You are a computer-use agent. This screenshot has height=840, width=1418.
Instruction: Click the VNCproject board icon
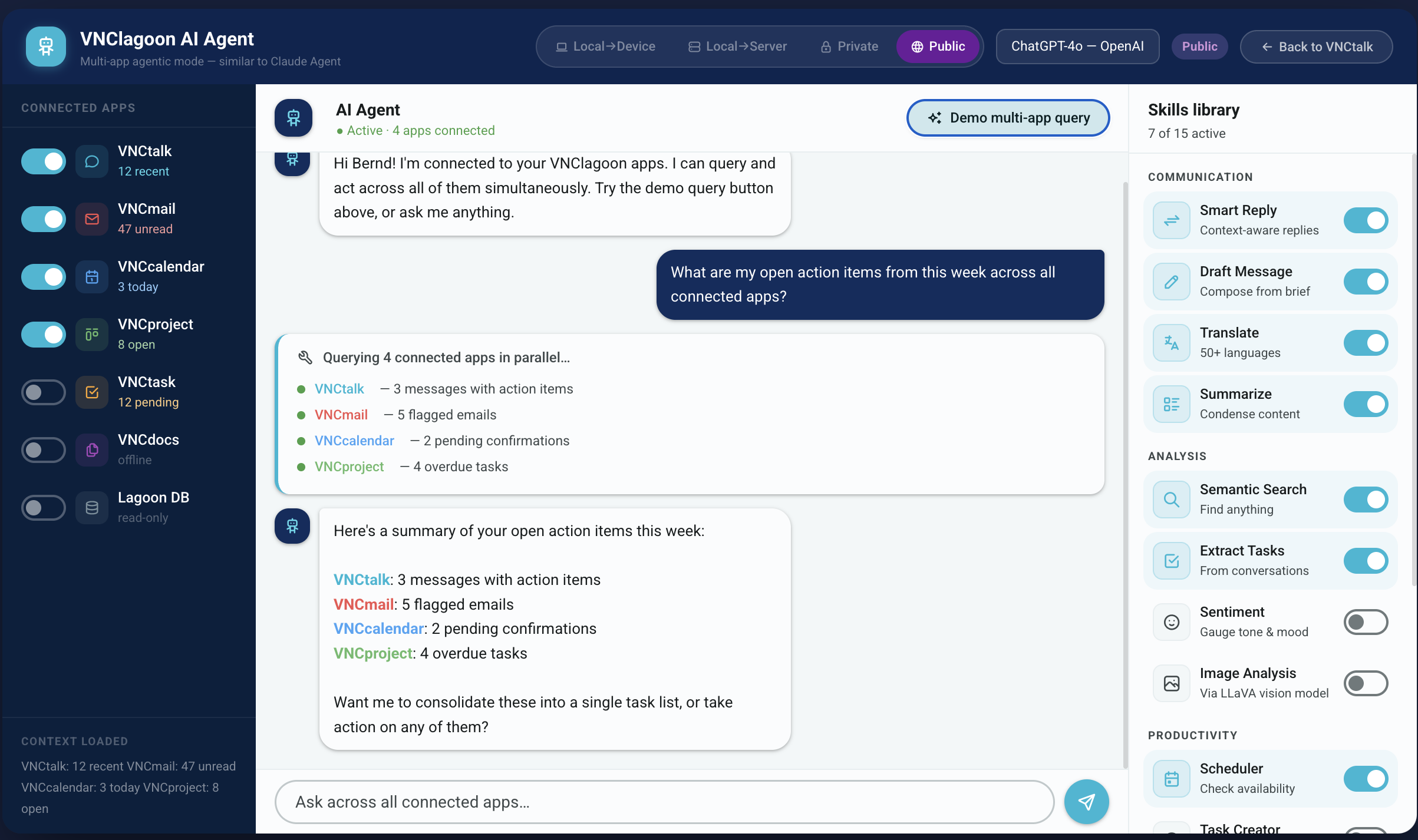coord(92,335)
